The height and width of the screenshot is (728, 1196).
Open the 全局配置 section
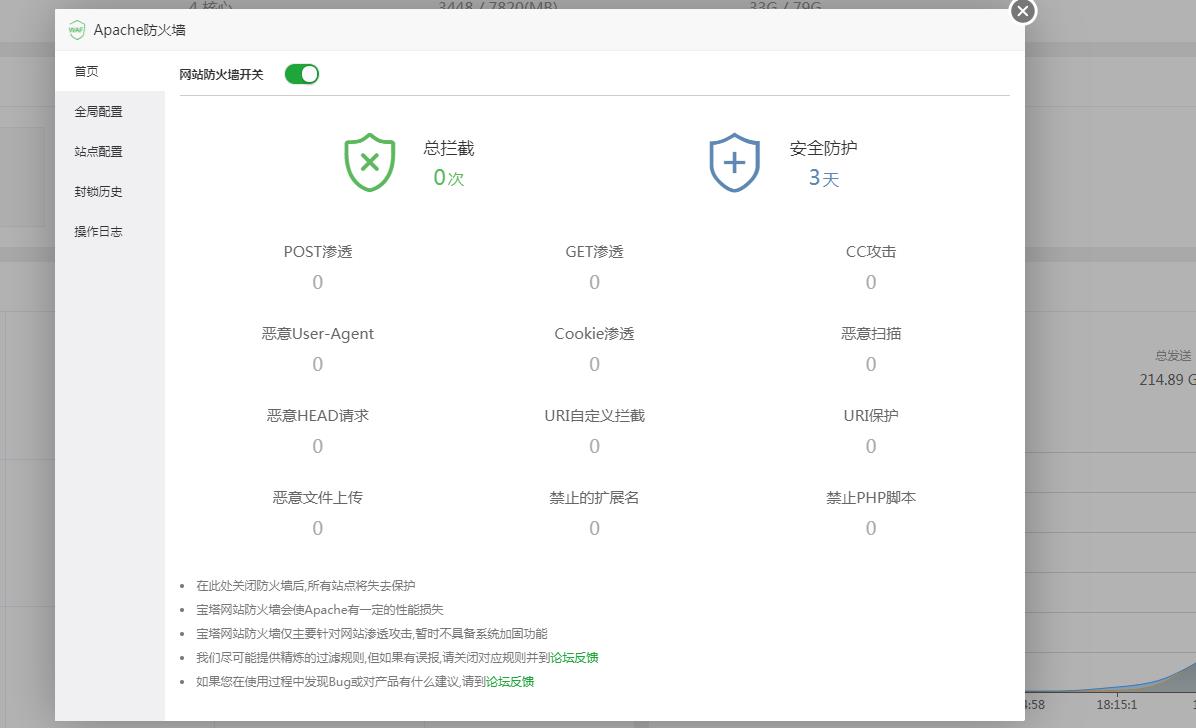point(97,111)
